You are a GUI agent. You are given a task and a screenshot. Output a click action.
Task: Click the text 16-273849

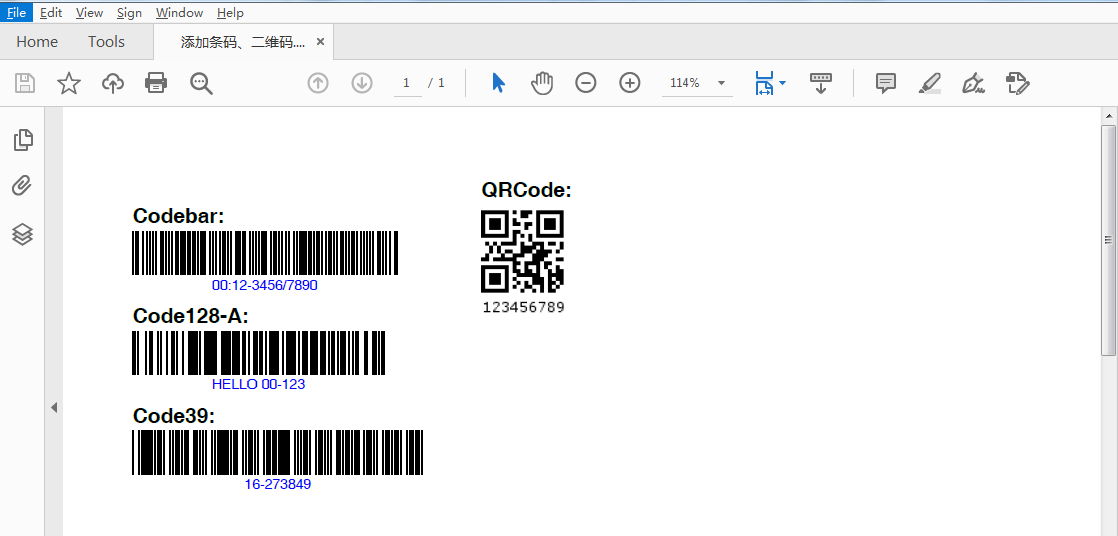pos(278,485)
